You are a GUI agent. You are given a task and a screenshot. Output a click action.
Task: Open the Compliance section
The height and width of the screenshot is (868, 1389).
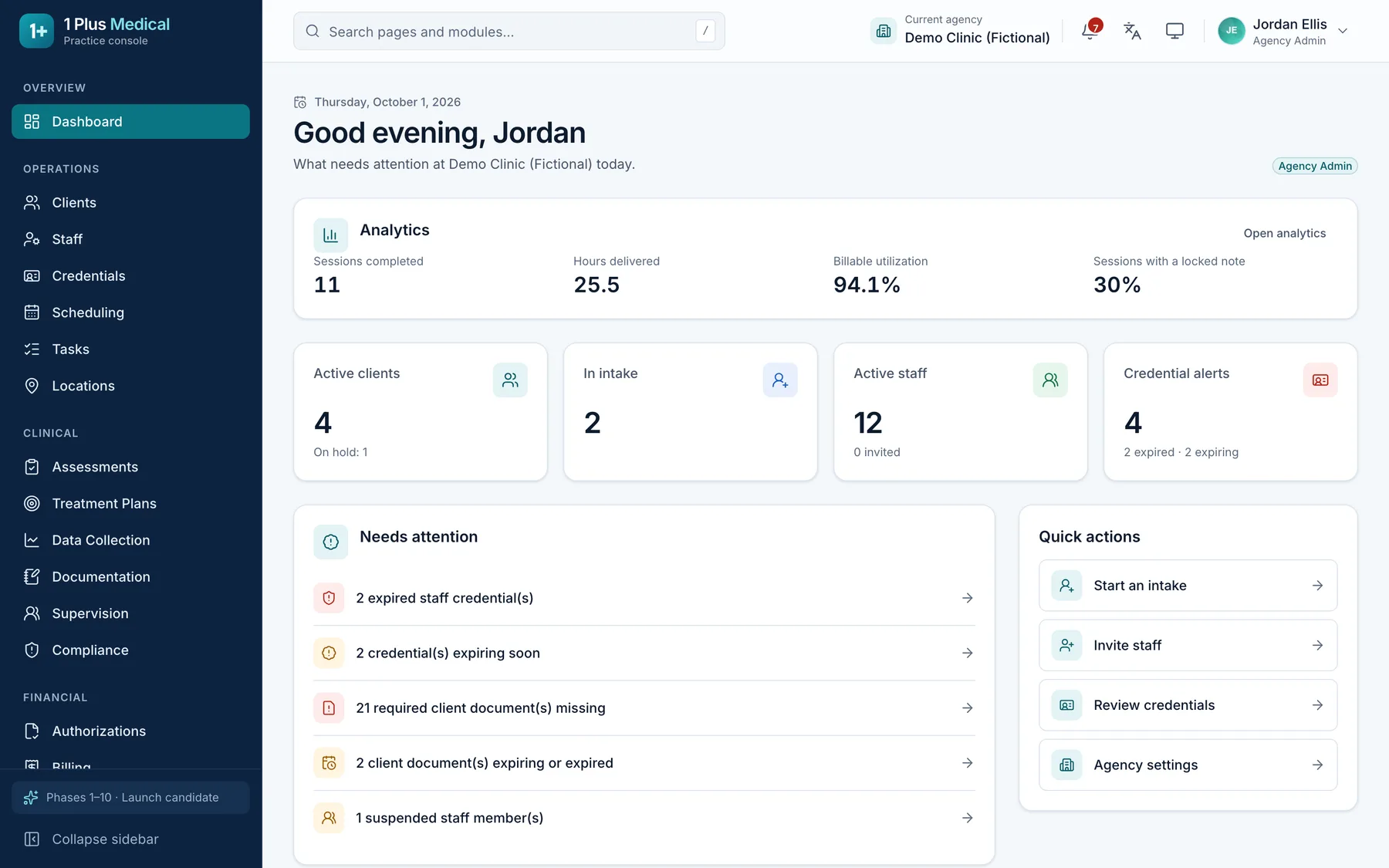click(x=131, y=650)
